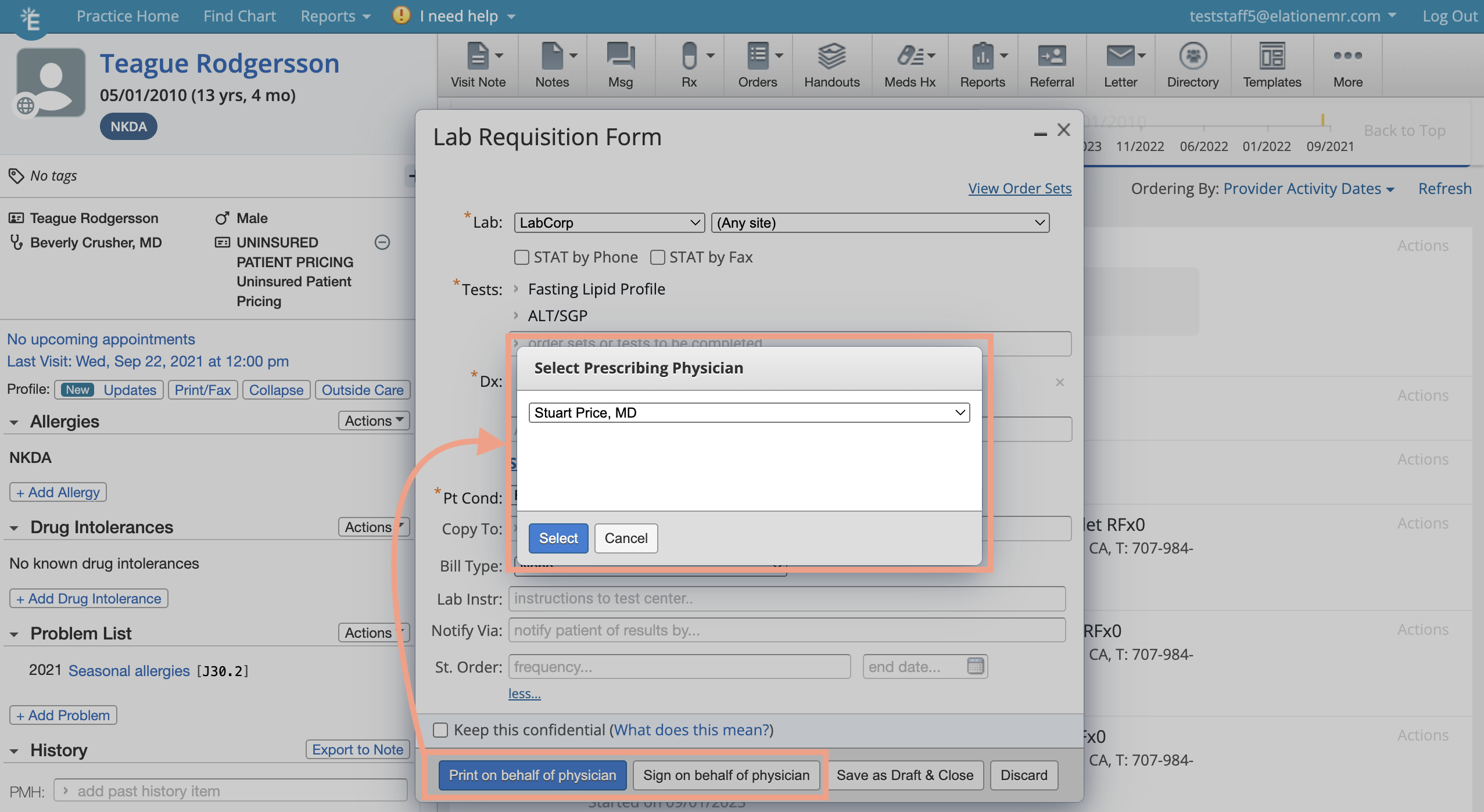Expand the I need help menu
The height and width of the screenshot is (812, 1484).
pos(465,16)
